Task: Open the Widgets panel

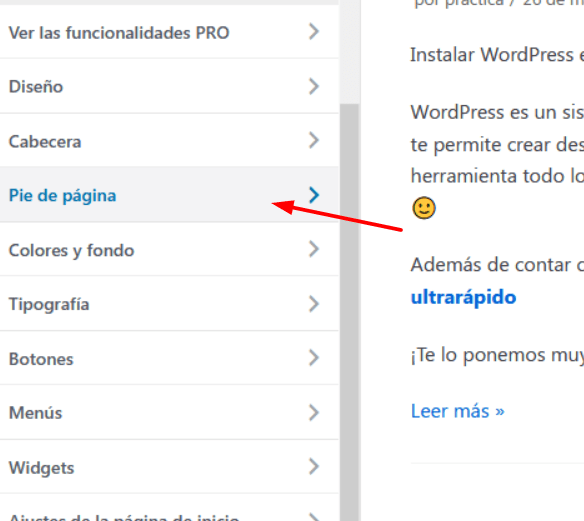Action: [169, 467]
